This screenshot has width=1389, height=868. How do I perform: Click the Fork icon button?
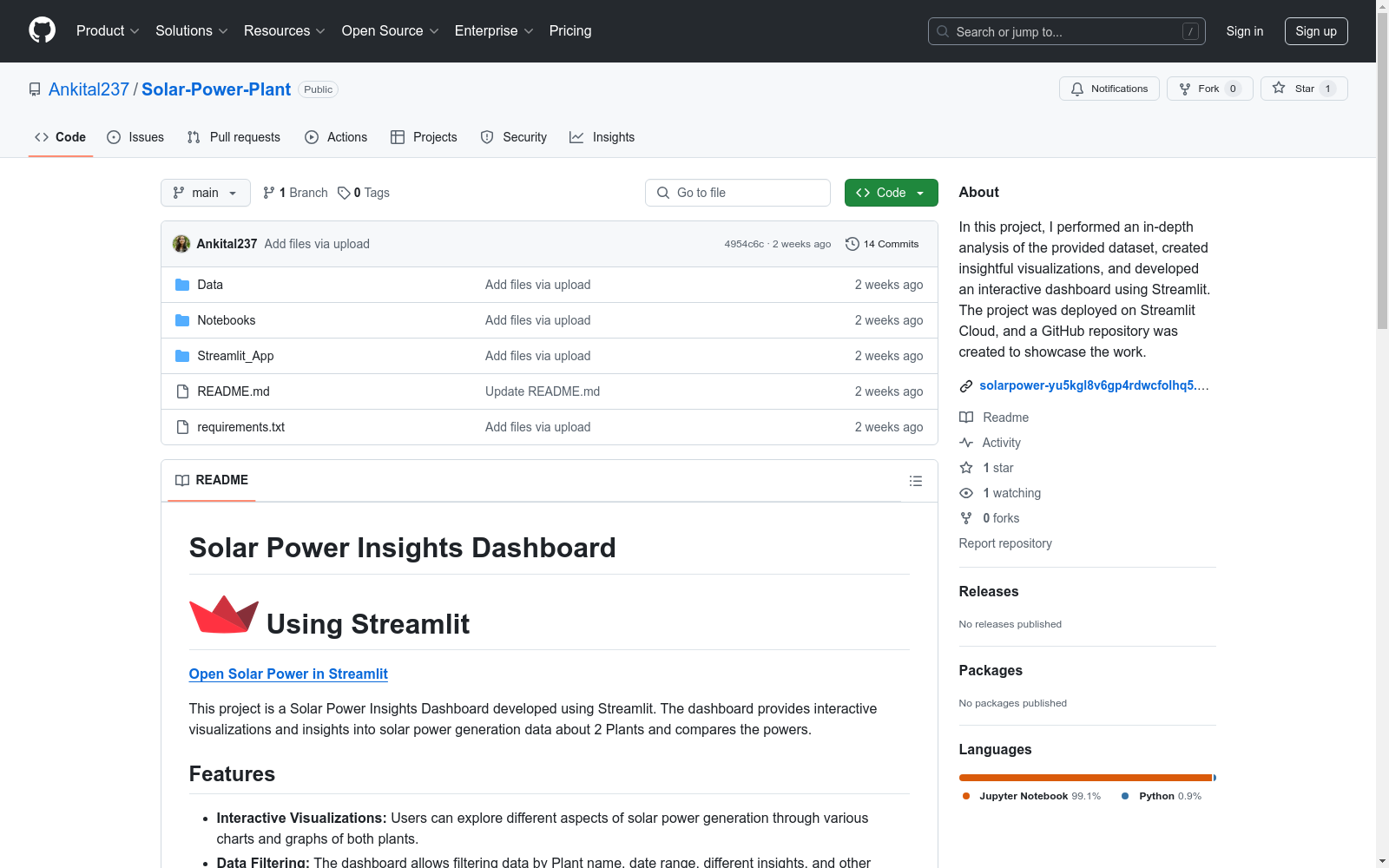[x=1185, y=89]
